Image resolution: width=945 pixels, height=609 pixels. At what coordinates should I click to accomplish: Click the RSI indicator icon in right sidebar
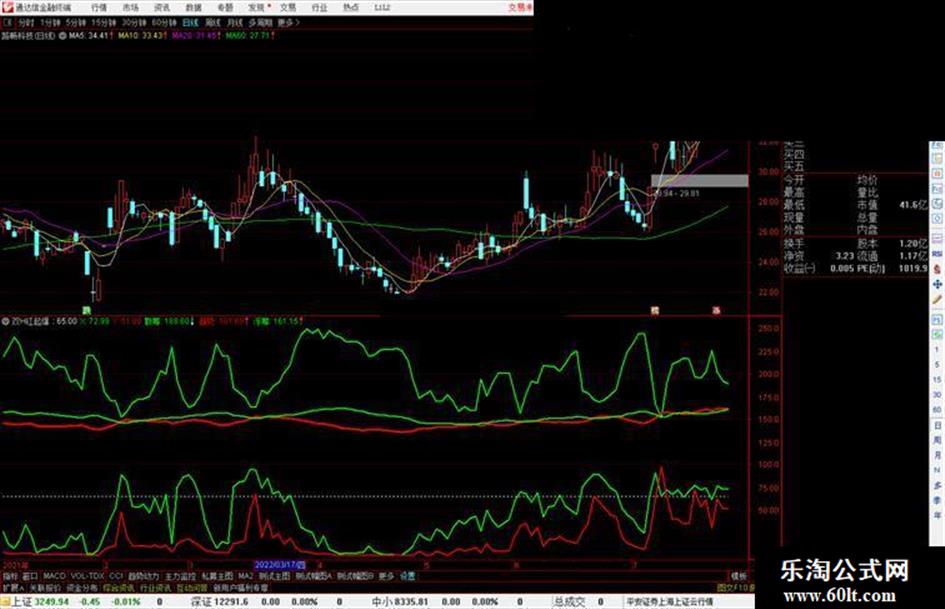point(937,254)
